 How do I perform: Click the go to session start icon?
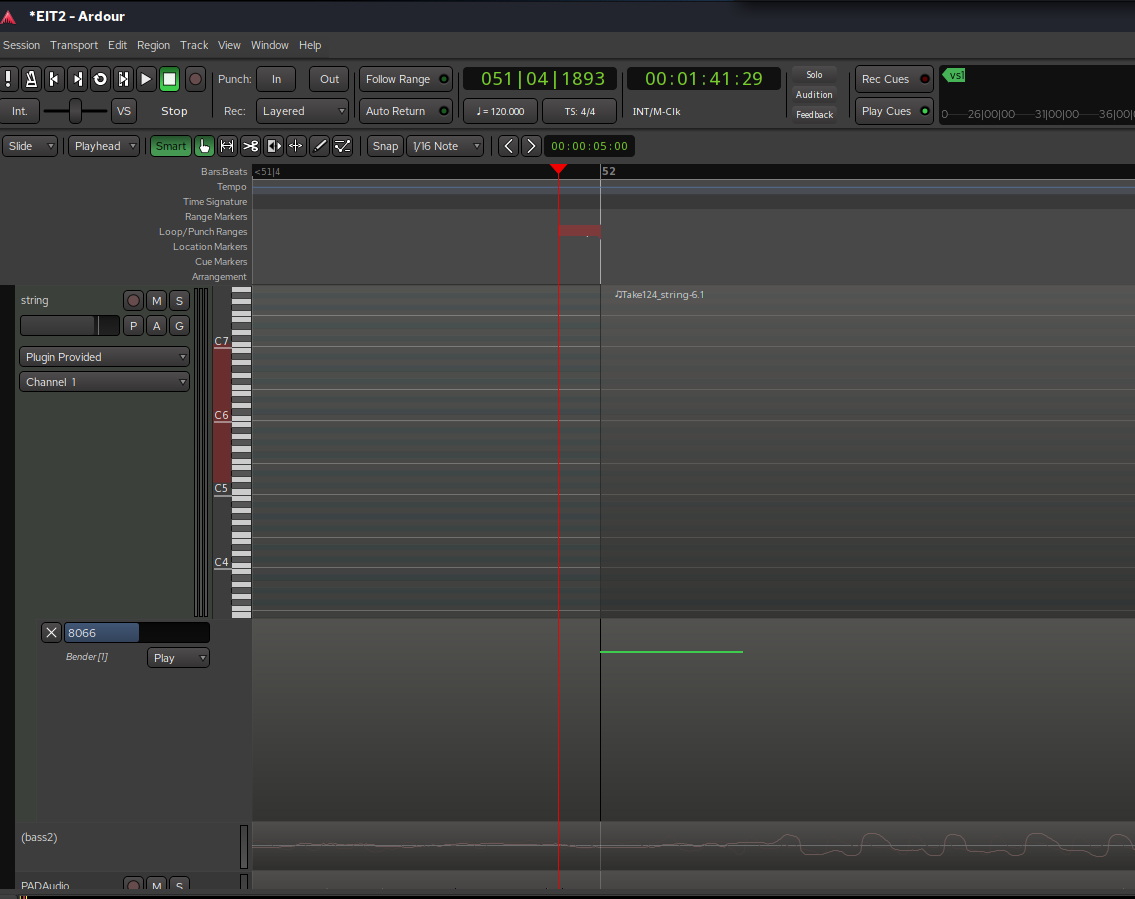click(54, 79)
